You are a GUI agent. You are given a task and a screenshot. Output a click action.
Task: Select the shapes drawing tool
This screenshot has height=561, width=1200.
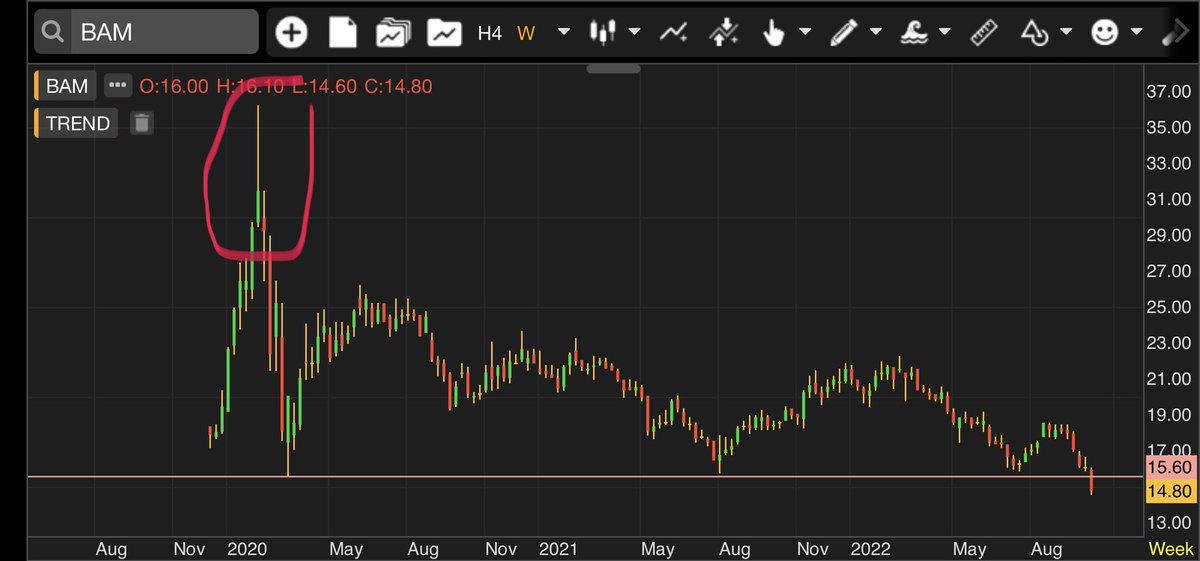tap(1033, 33)
